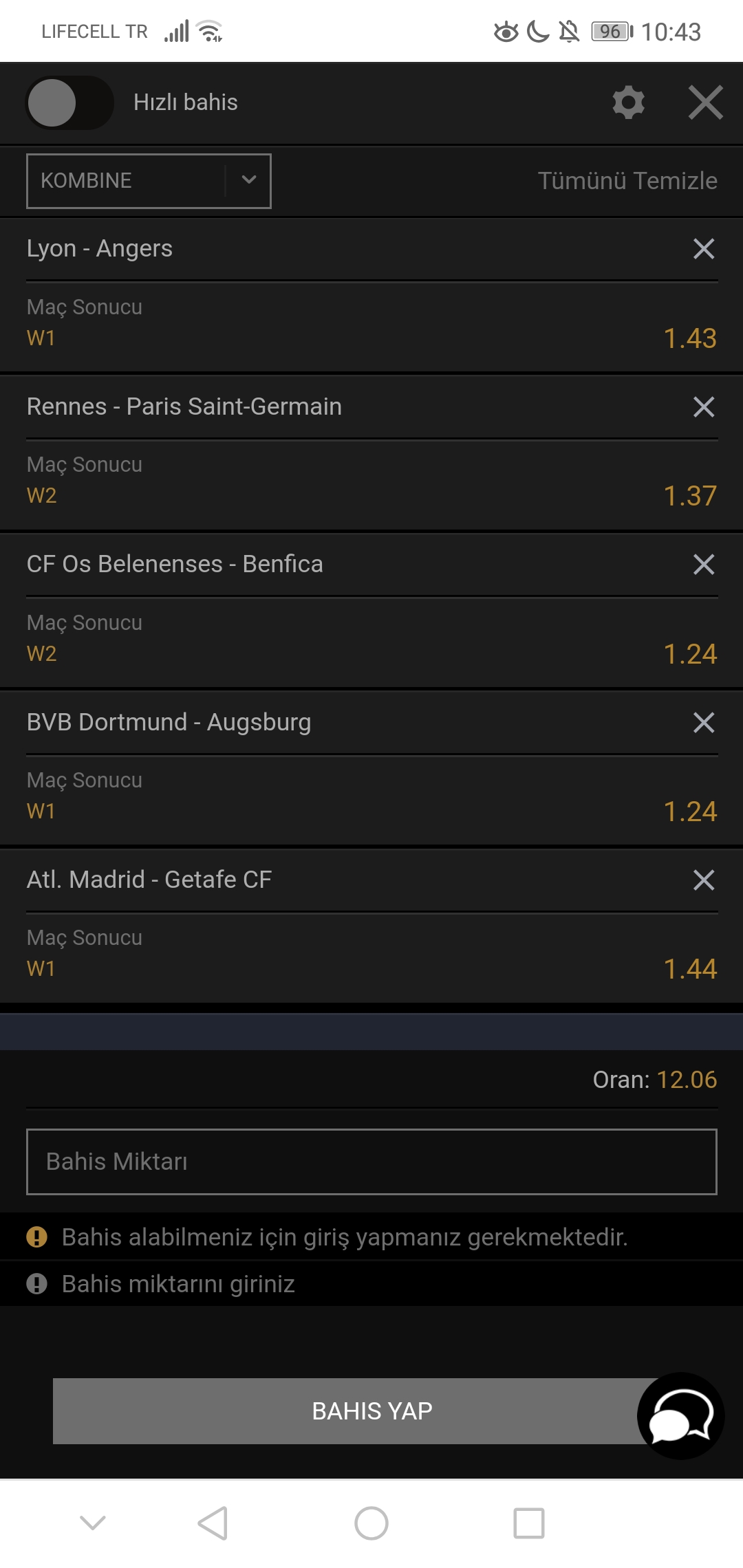This screenshot has width=743, height=1568.
Task: Click the KOMBINE dropdown chevron arrow
Action: (249, 180)
